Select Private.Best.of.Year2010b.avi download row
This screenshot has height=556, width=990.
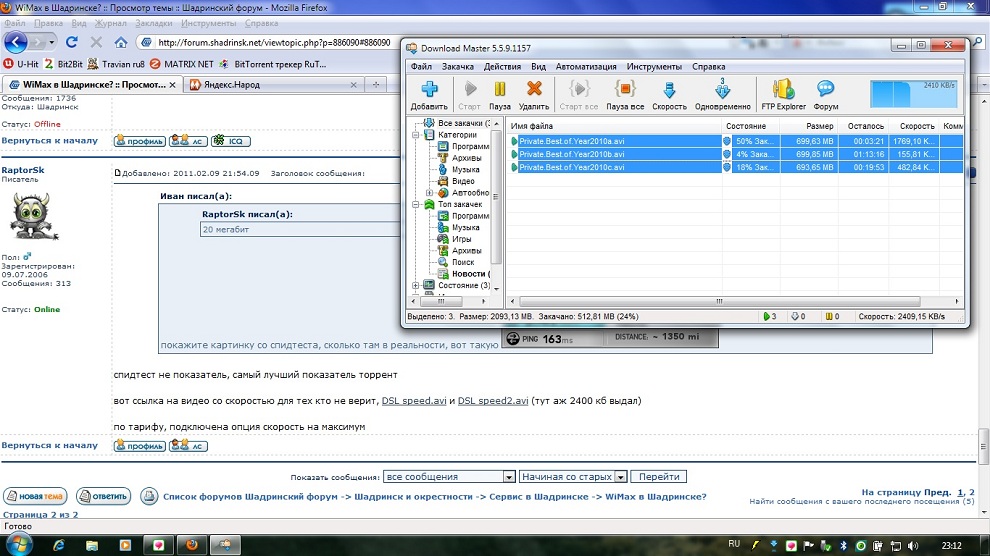pyautogui.click(x=736, y=154)
